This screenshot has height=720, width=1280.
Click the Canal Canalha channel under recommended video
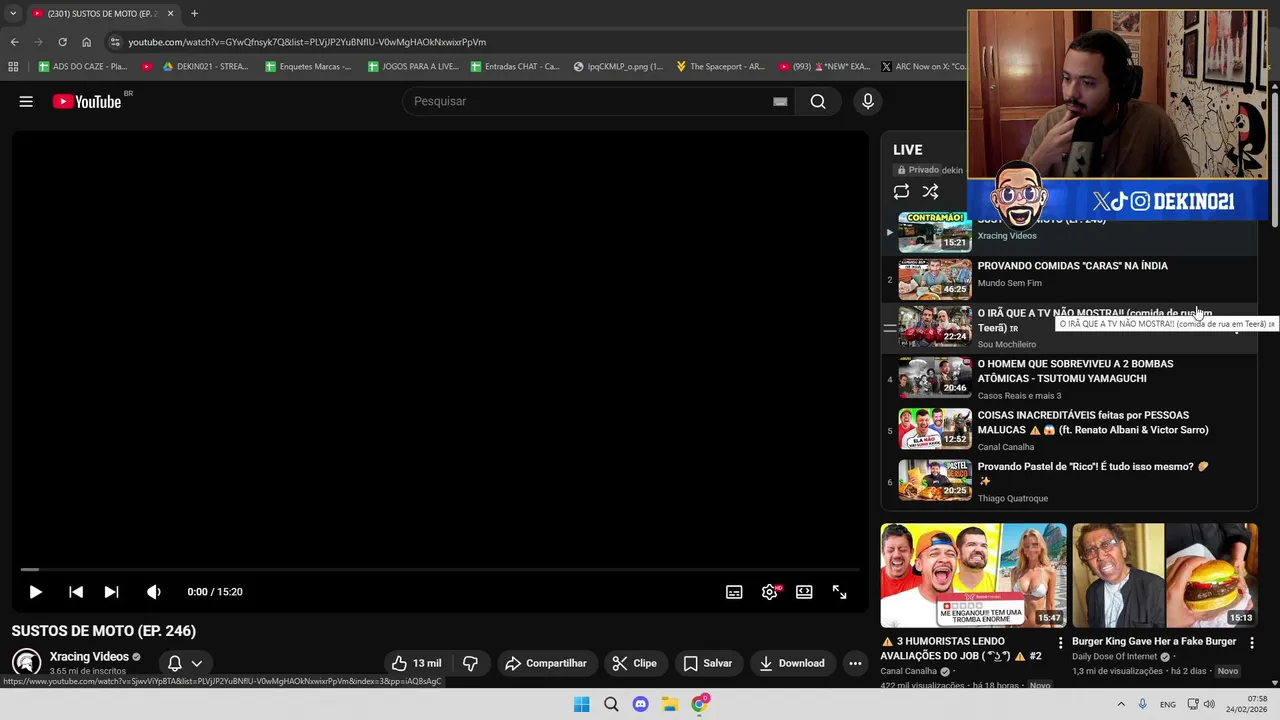pos(908,671)
